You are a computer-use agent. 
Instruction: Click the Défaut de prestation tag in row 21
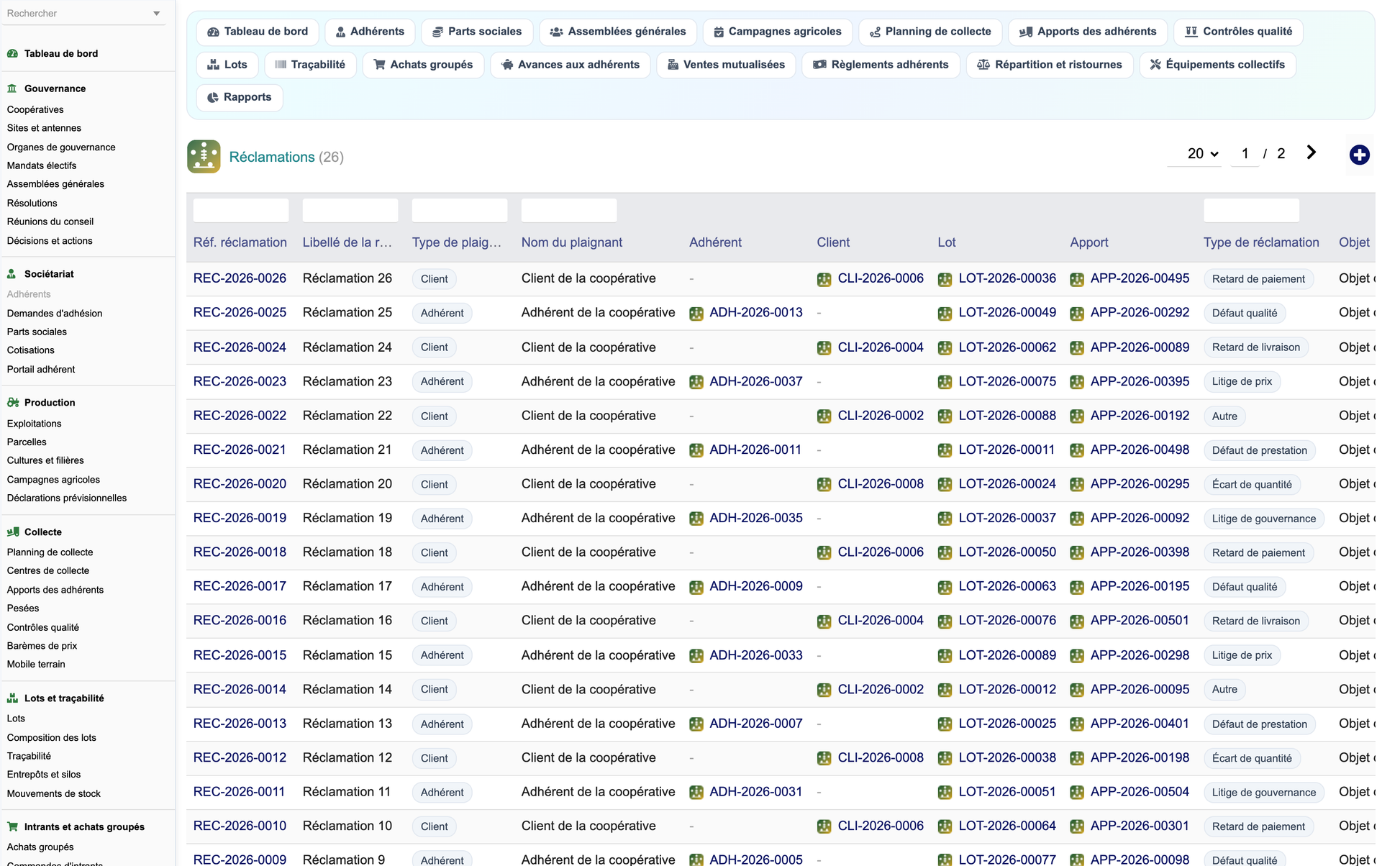click(x=1259, y=450)
